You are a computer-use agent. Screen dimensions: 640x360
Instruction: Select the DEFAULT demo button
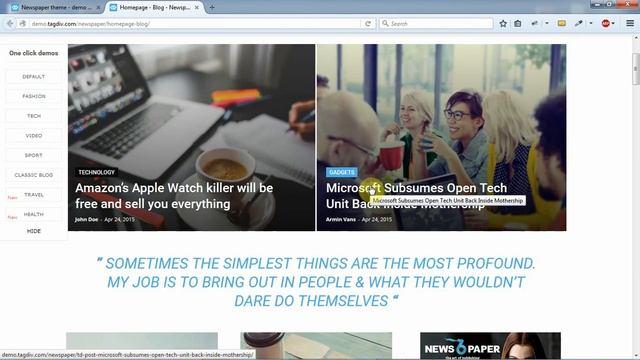point(34,77)
